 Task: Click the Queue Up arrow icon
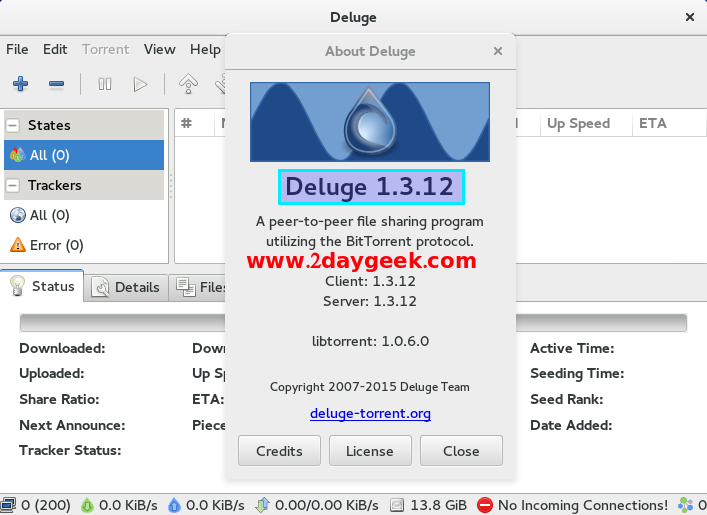pos(188,84)
